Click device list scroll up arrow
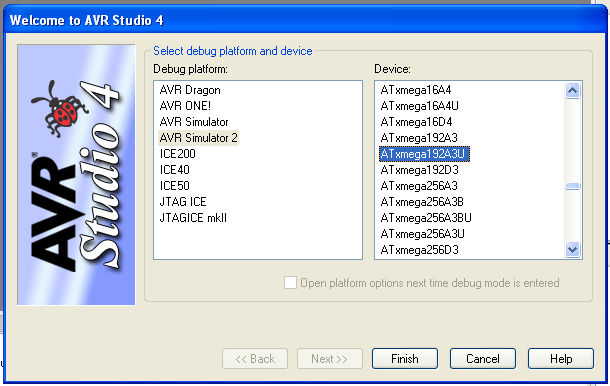The width and height of the screenshot is (610, 386). point(572,91)
